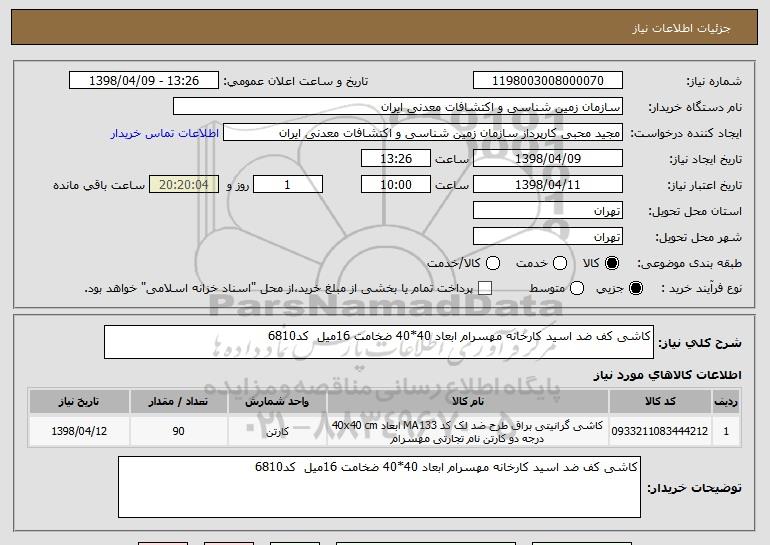Click item code 0933211083444212 cell

660,431
